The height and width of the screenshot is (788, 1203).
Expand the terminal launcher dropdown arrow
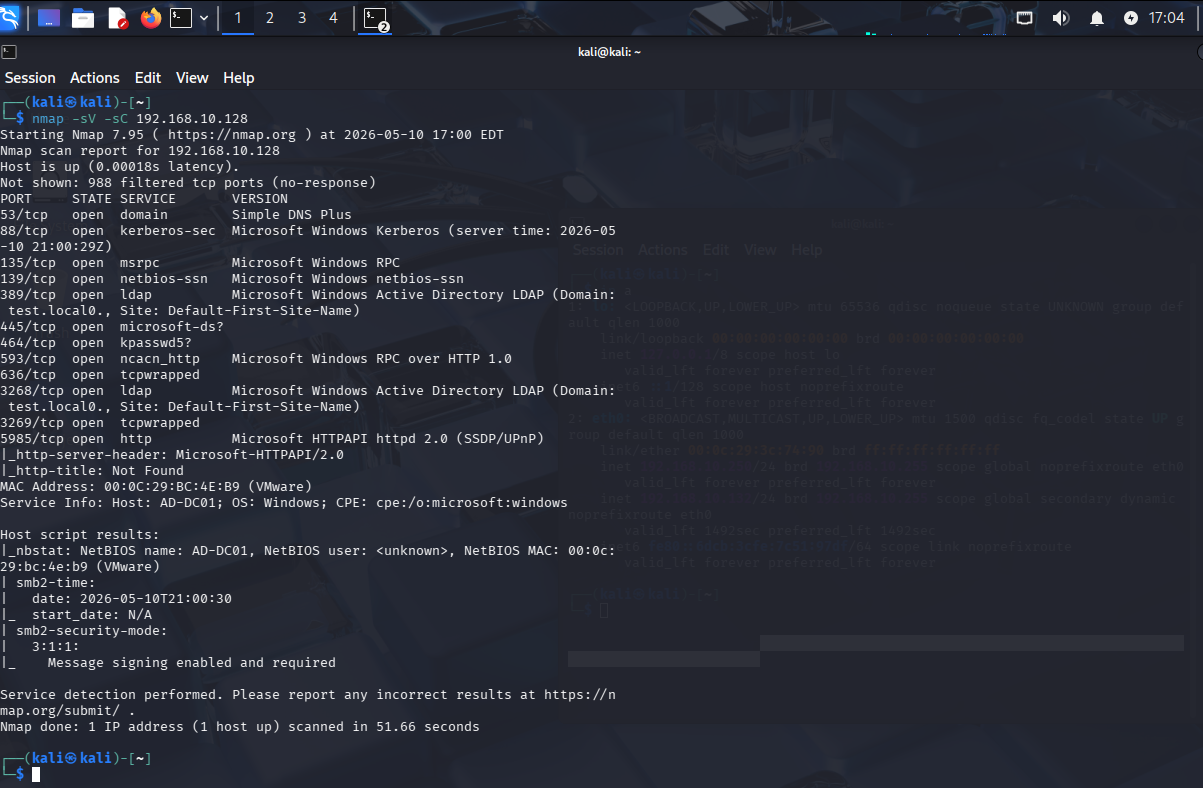click(x=205, y=18)
